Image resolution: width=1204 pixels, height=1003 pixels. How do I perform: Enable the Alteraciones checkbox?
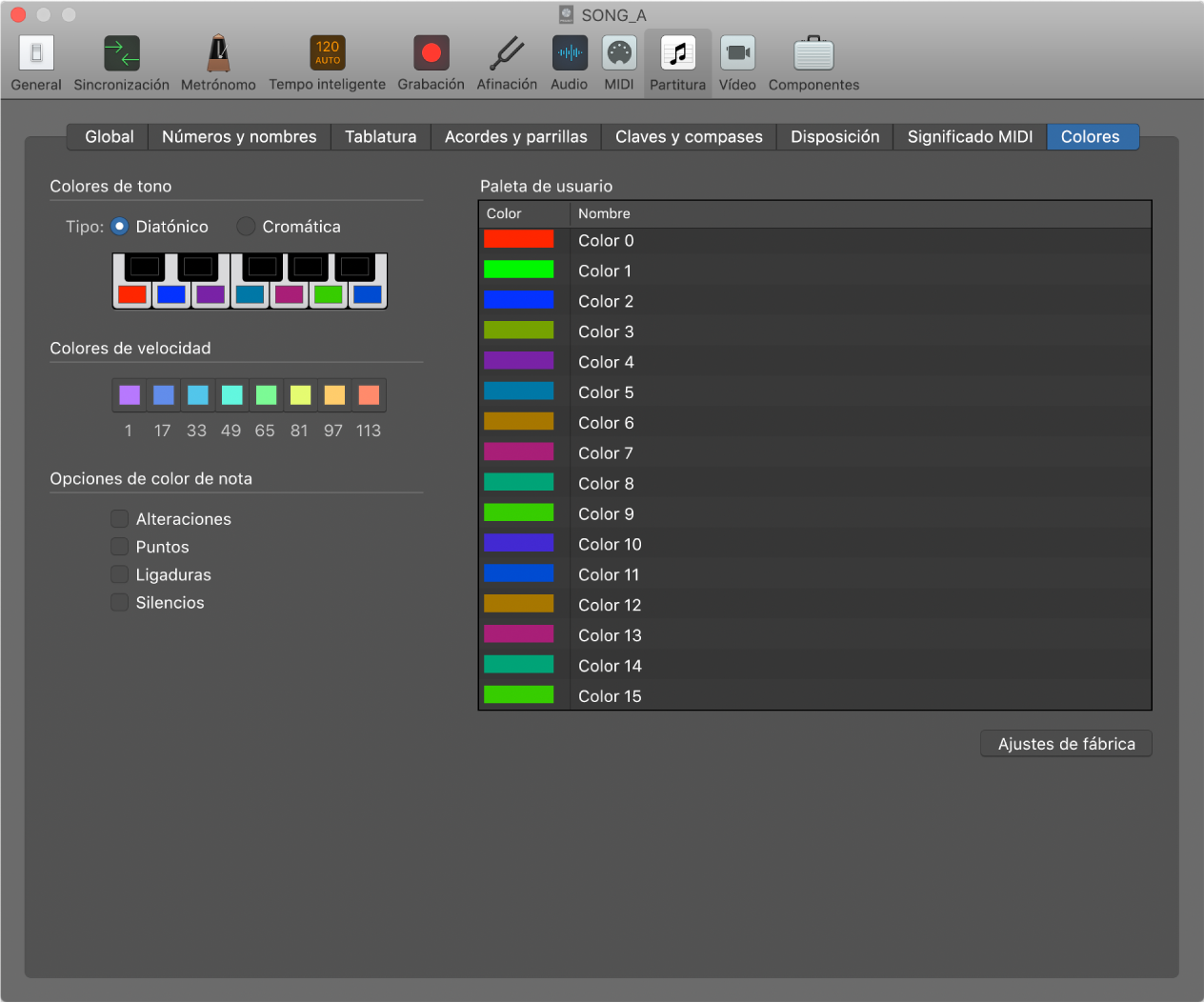click(120, 519)
